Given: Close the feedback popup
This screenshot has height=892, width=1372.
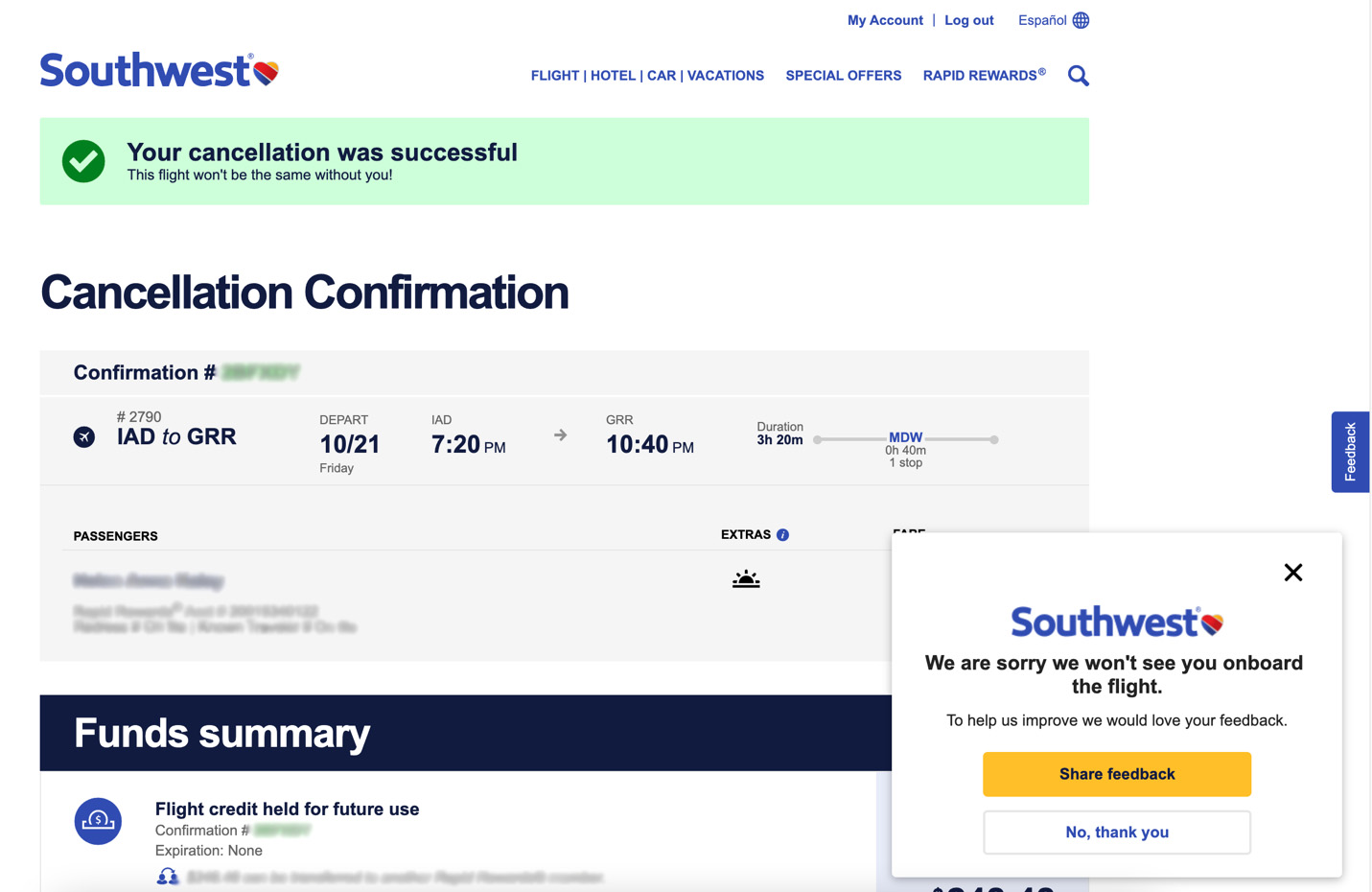Looking at the screenshot, I should [x=1293, y=573].
